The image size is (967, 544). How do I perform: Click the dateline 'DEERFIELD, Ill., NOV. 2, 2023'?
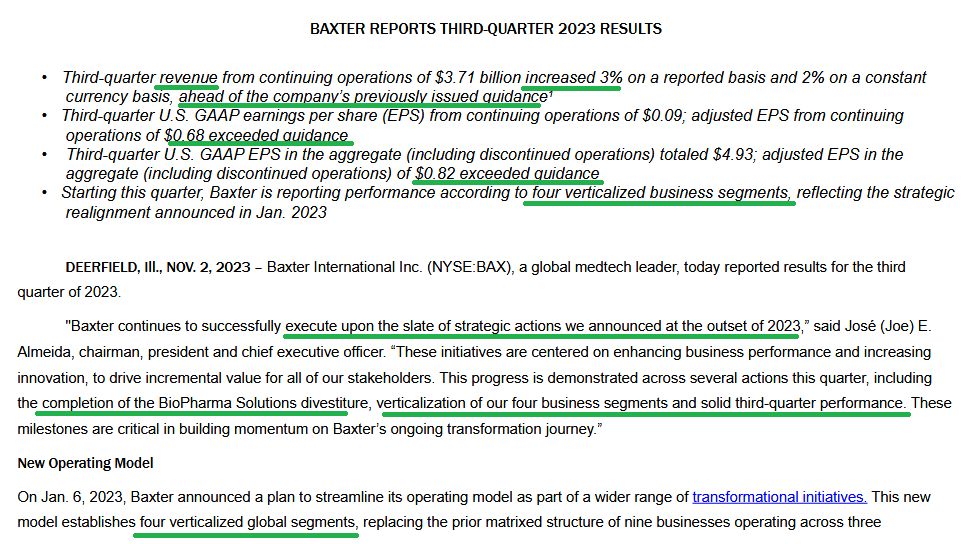point(158,267)
